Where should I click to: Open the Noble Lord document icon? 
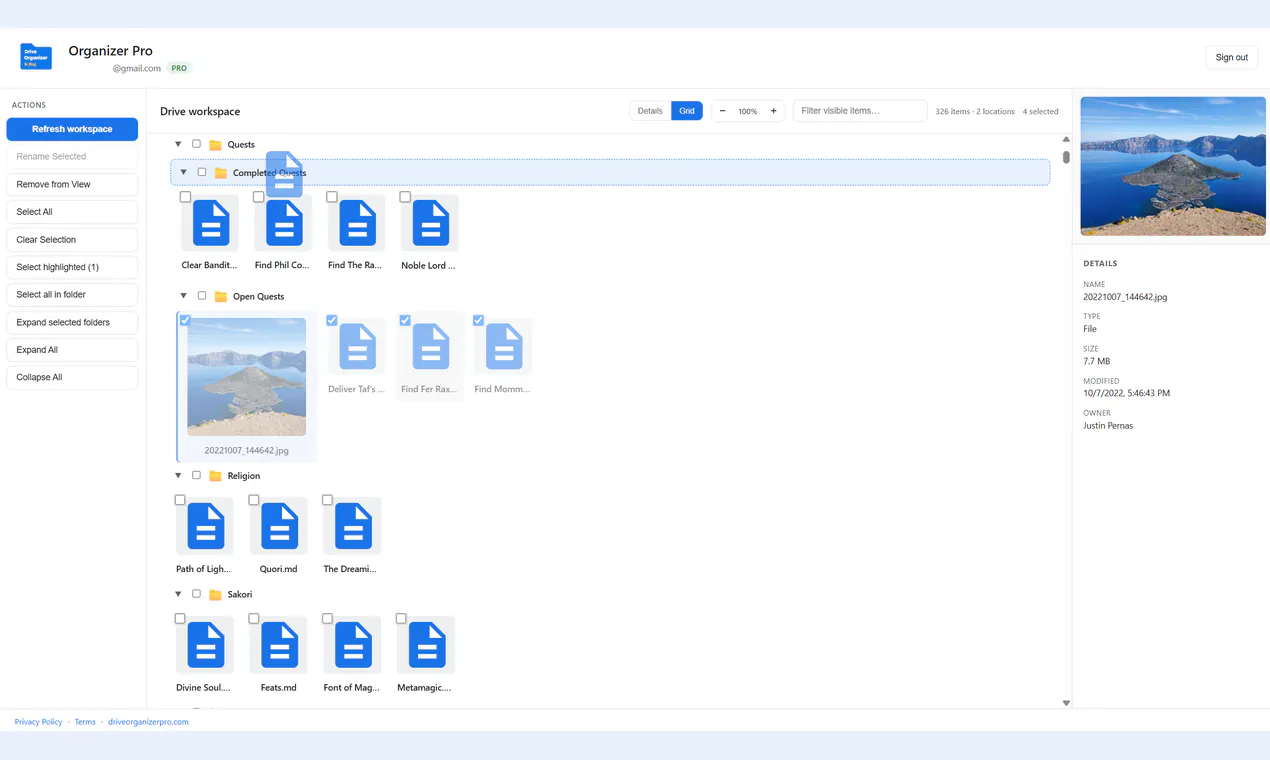(431, 223)
